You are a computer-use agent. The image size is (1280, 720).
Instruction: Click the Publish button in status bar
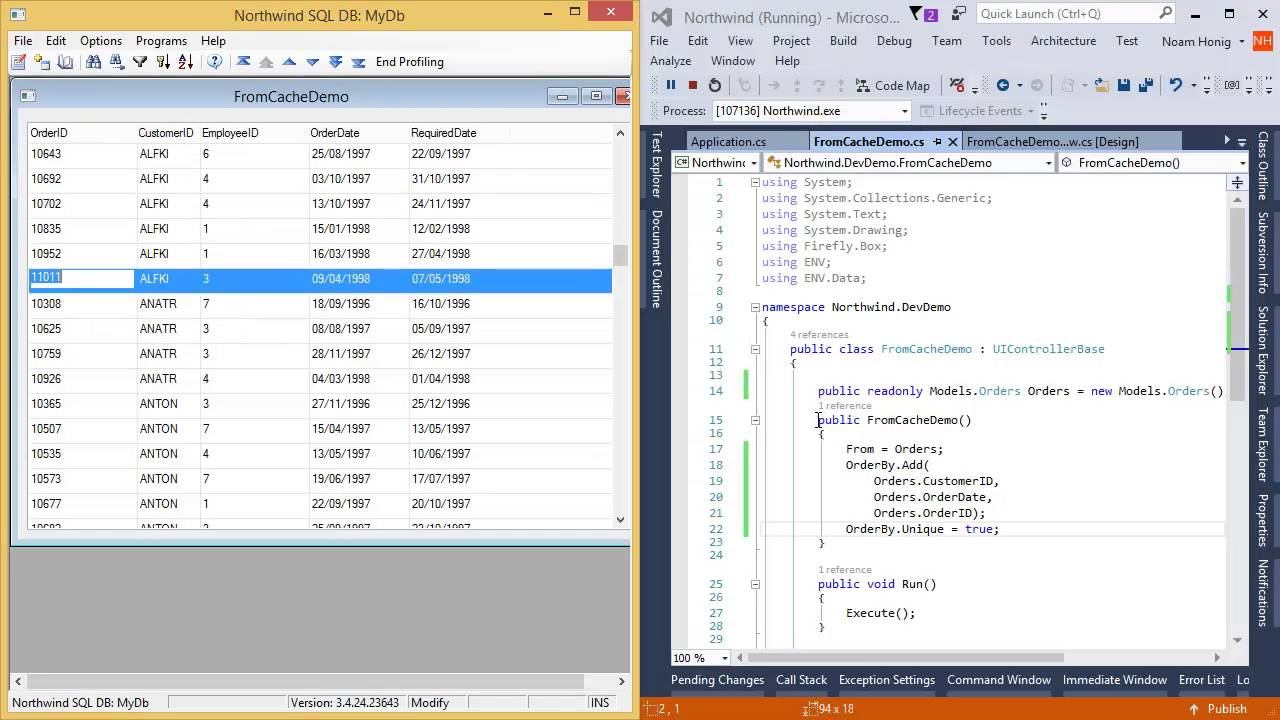pyautogui.click(x=1217, y=709)
